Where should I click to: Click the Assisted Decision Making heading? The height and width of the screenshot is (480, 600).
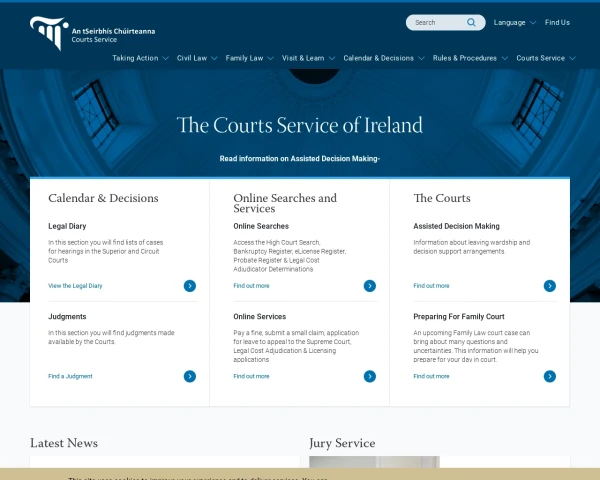coord(456,226)
